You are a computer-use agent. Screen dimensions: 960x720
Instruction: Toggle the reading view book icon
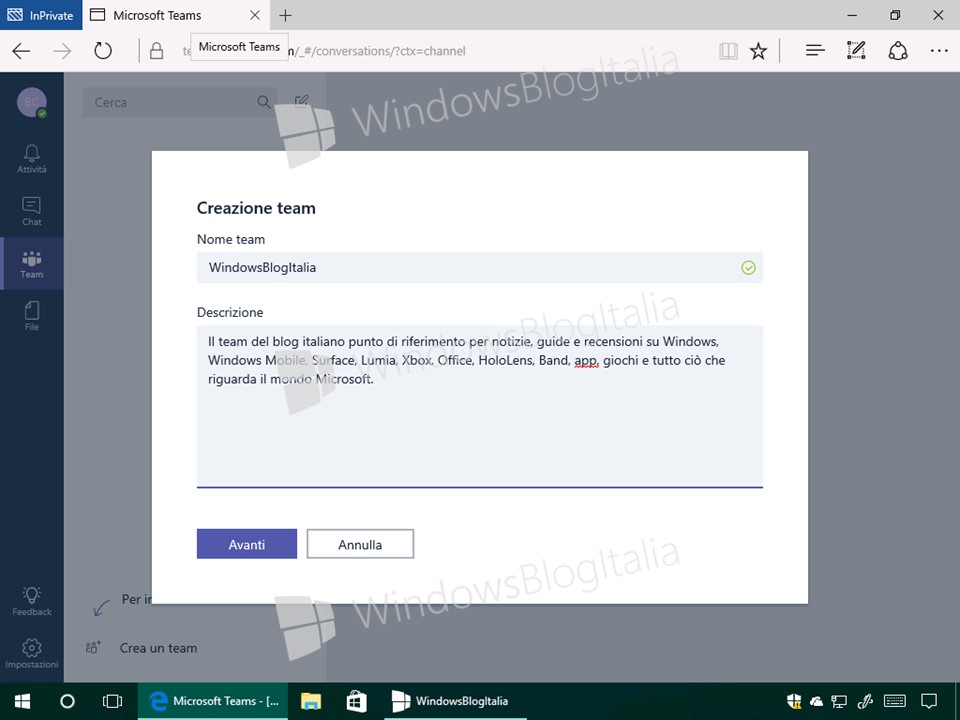728,51
